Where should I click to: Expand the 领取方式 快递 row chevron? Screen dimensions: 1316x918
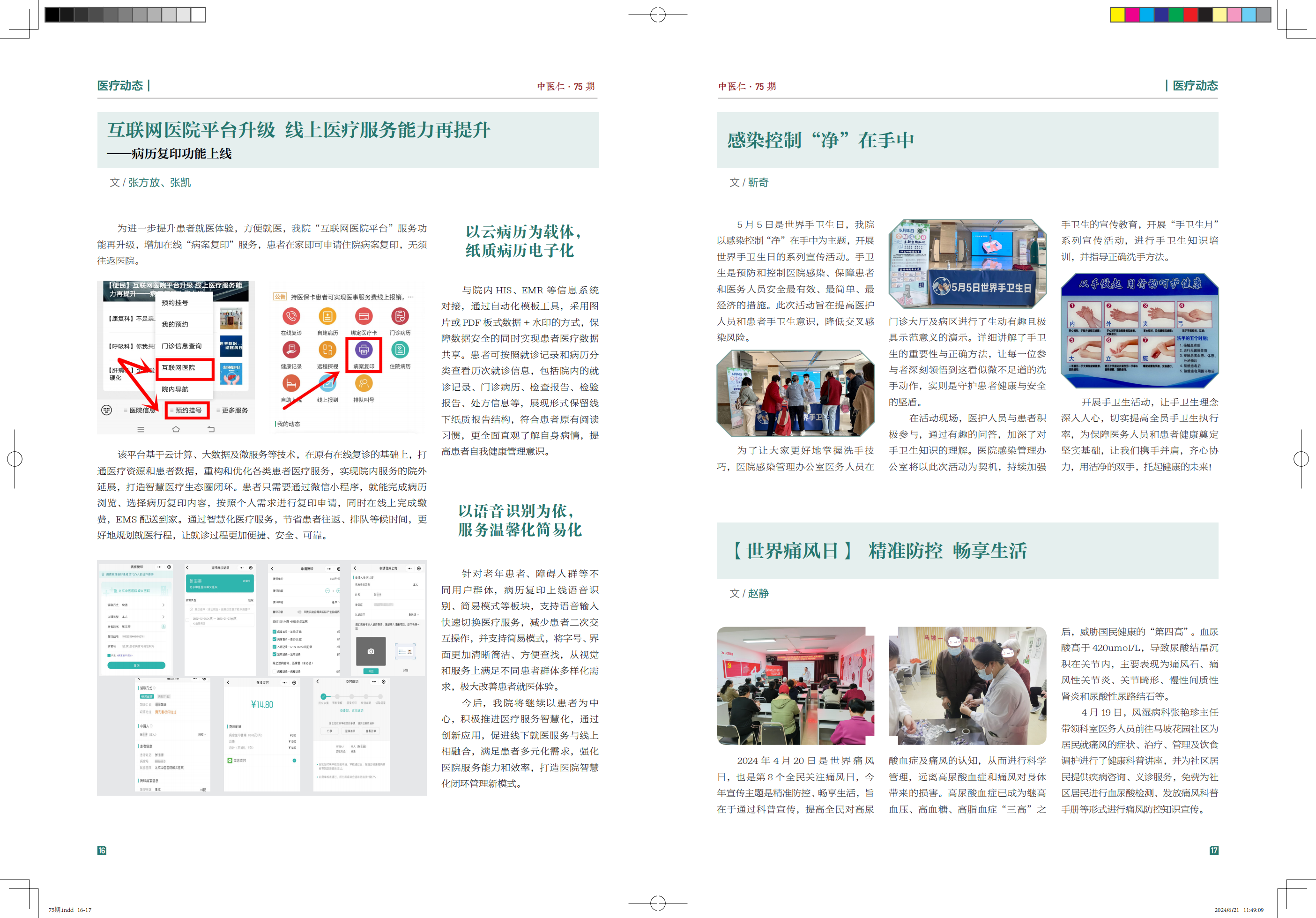click(x=164, y=605)
